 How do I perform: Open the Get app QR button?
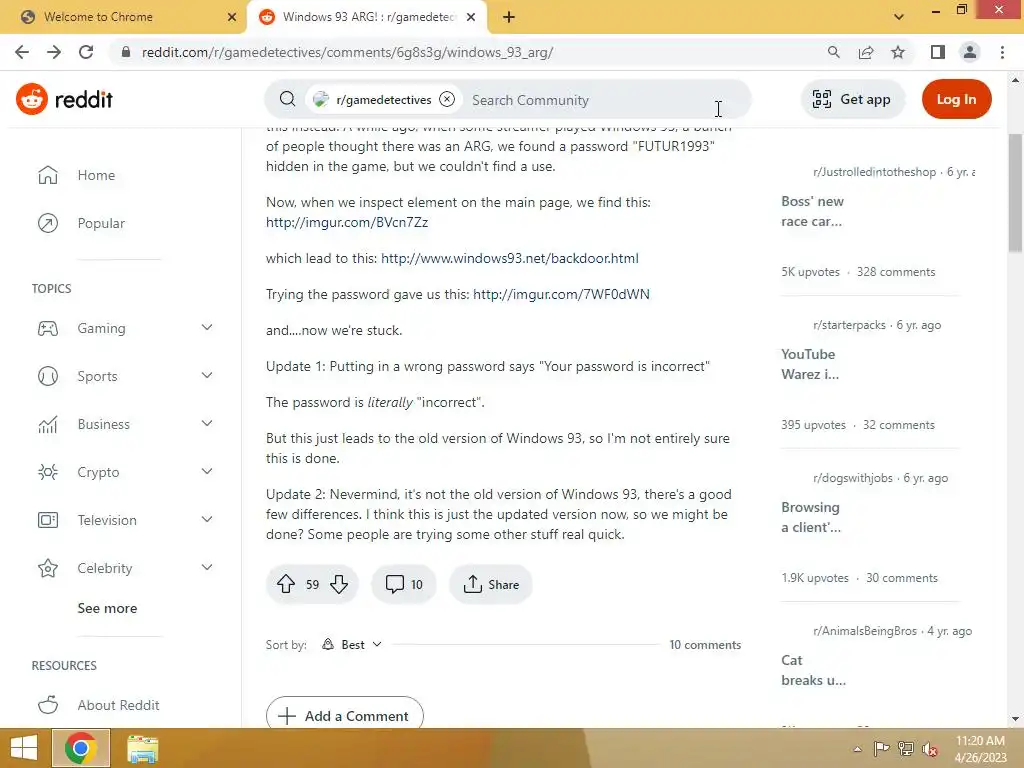point(852,99)
